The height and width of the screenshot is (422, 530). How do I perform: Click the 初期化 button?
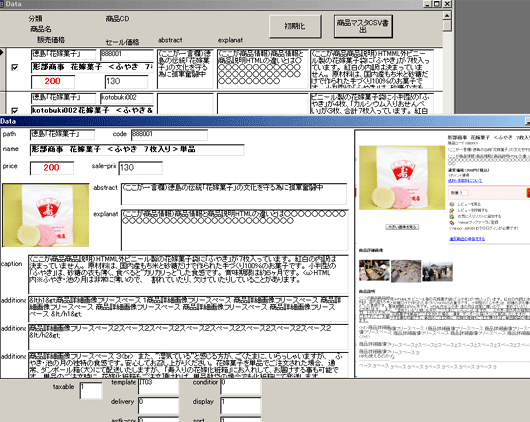pos(295,26)
